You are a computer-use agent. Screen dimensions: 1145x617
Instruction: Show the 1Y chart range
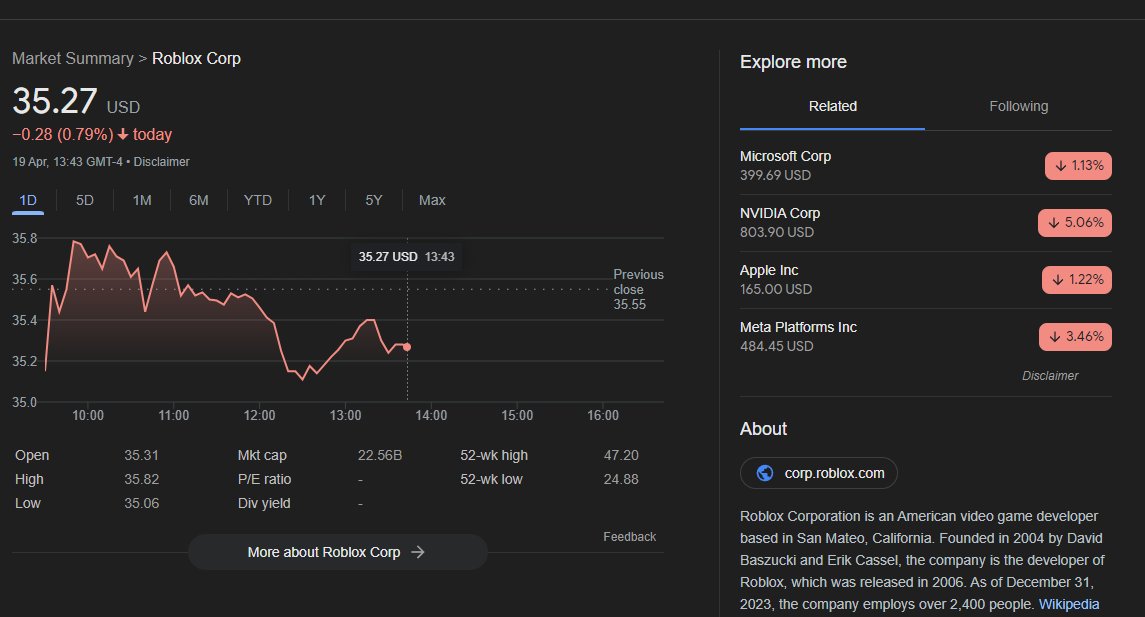click(x=317, y=200)
